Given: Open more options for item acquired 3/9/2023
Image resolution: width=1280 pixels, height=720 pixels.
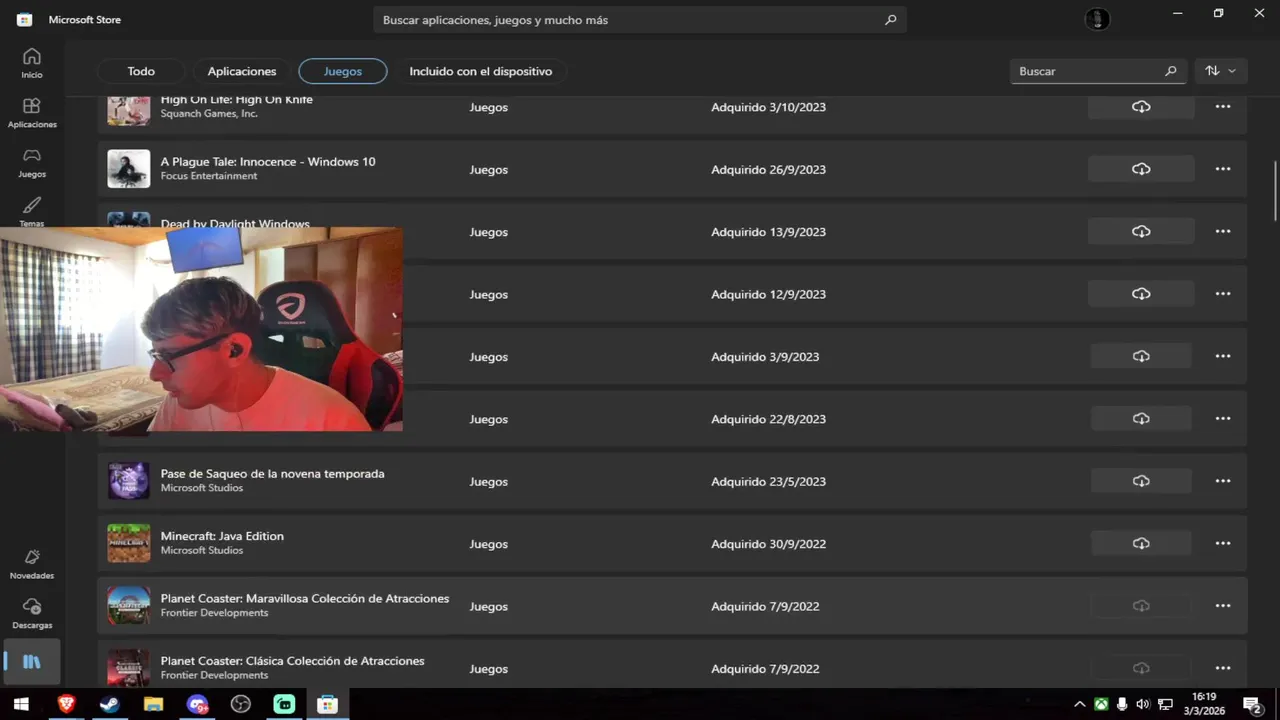Looking at the screenshot, I should [1223, 356].
